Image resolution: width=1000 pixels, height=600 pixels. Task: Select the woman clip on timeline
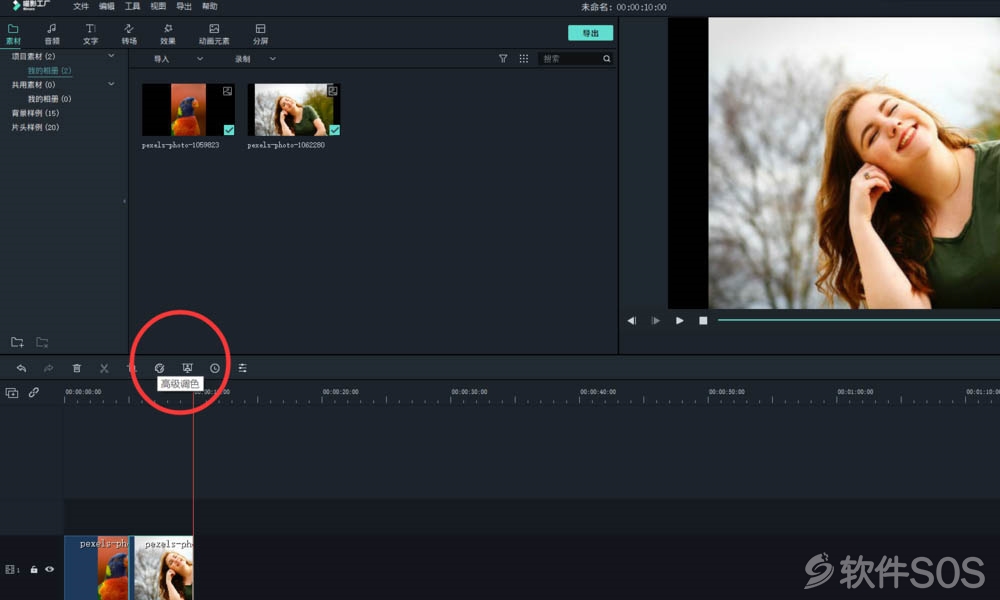tap(163, 567)
